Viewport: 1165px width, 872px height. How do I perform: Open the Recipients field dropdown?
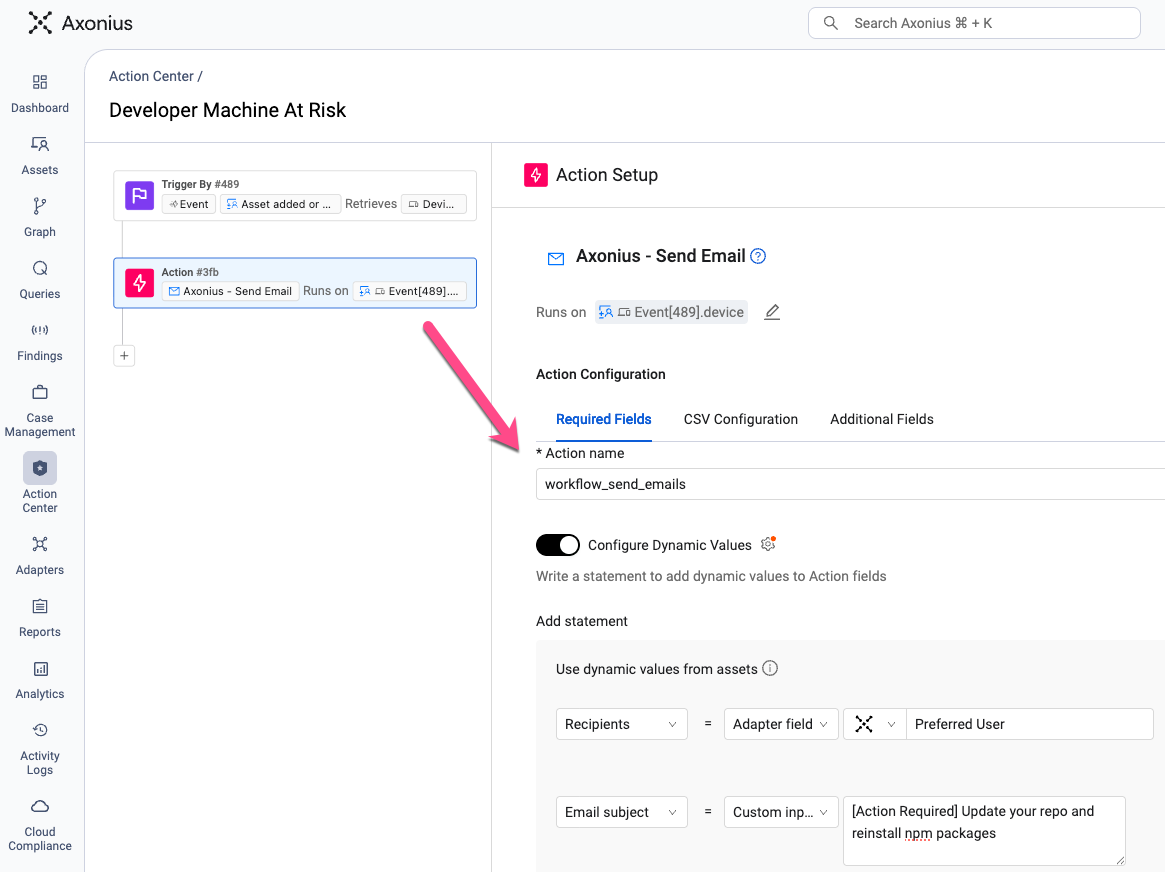click(x=621, y=724)
